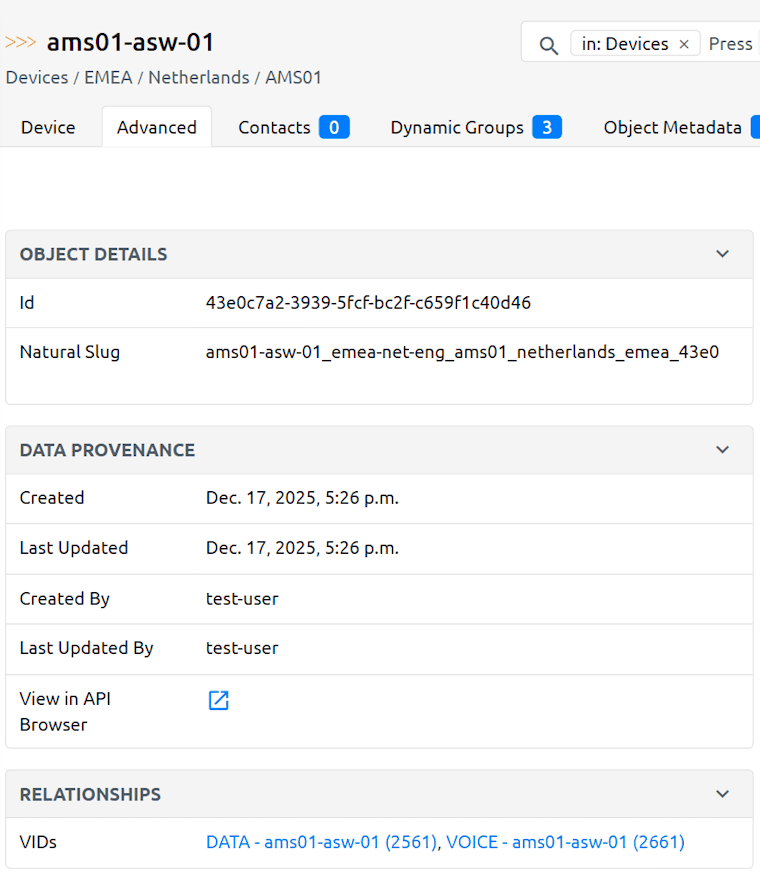This screenshot has width=760, height=875.
Task: Collapse the Object Details panel chevron
Action: pos(722,254)
